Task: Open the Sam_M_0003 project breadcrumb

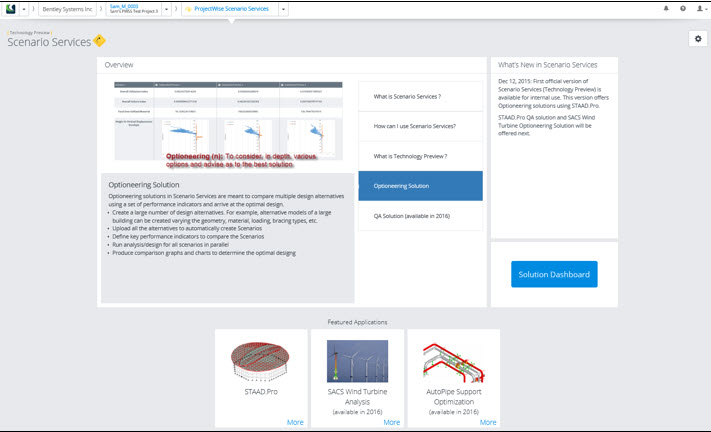Action: tap(134, 9)
